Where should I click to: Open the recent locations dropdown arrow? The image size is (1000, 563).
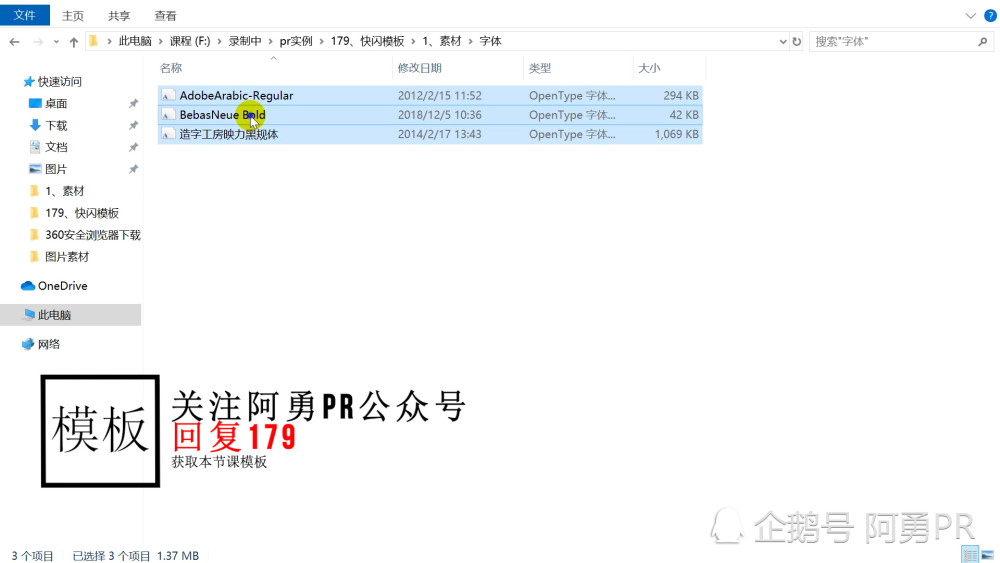click(56, 42)
